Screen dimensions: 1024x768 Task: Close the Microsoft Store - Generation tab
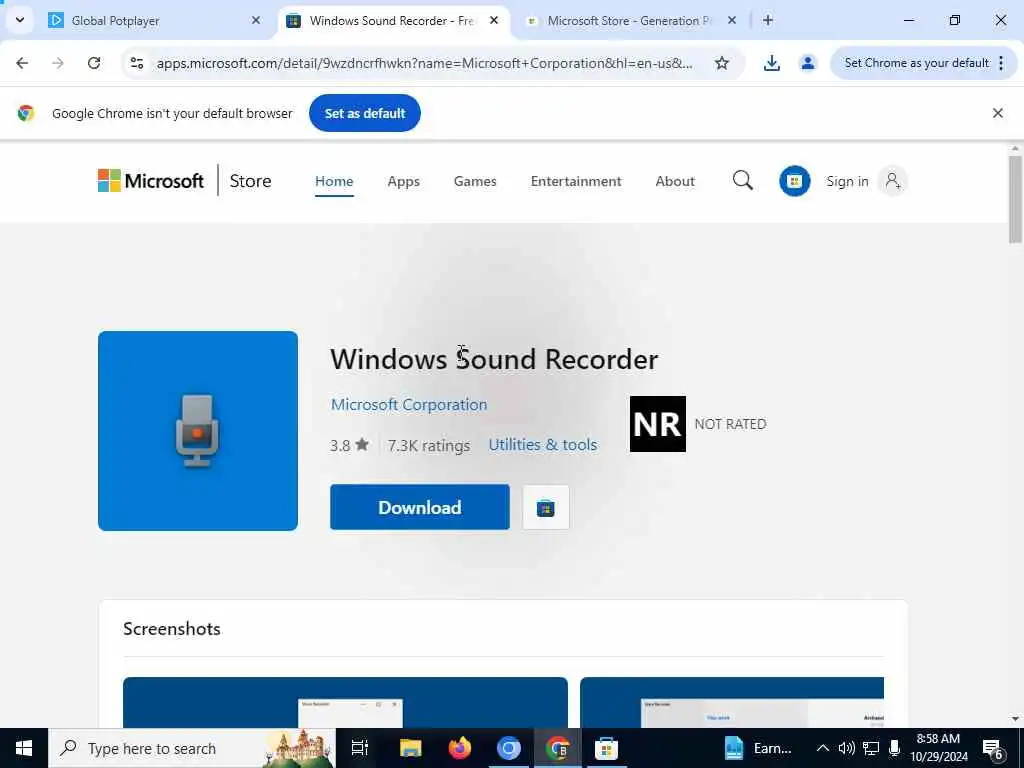coord(732,20)
